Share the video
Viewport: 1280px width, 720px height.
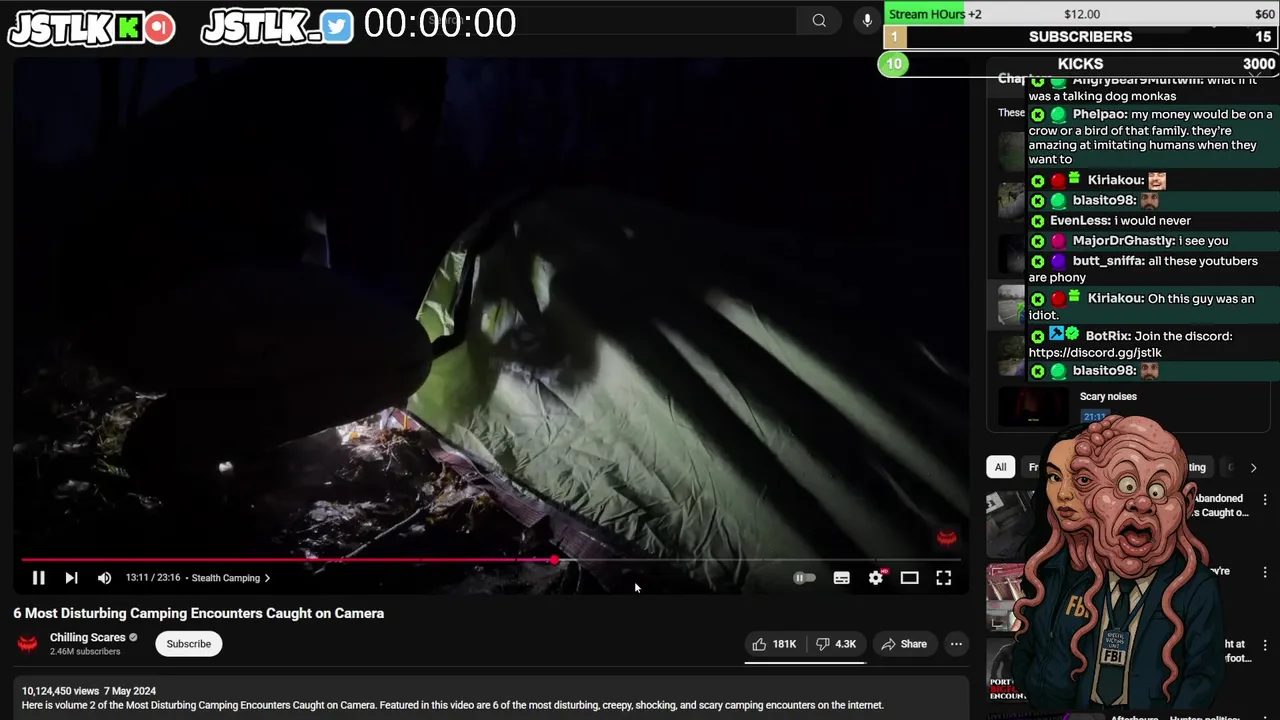[x=904, y=644]
